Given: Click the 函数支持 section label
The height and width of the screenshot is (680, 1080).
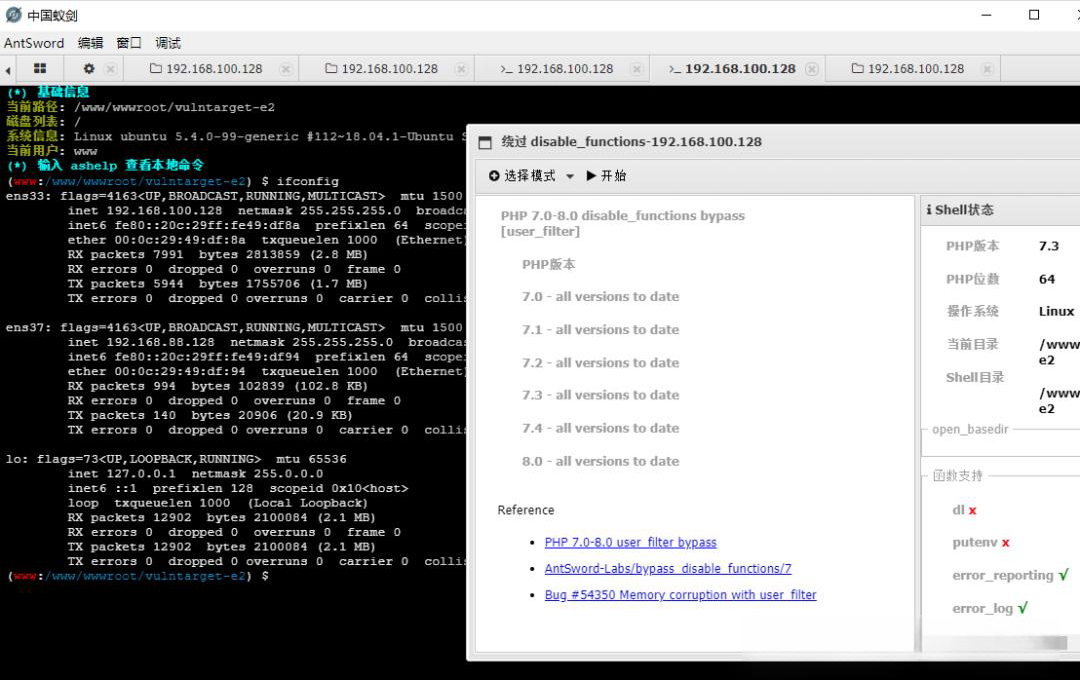Looking at the screenshot, I should point(958,475).
